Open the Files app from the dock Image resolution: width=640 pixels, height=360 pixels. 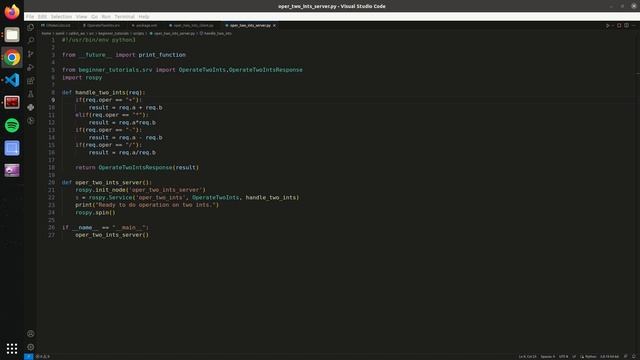pos(12,35)
